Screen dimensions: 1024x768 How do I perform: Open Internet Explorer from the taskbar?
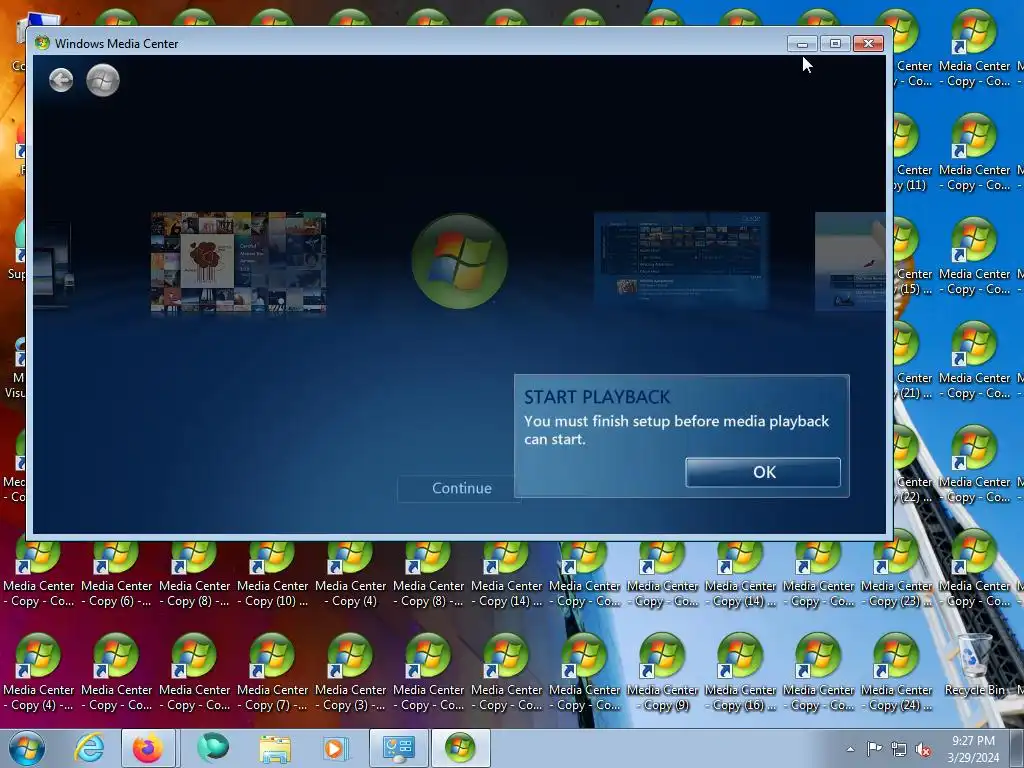tap(89, 748)
